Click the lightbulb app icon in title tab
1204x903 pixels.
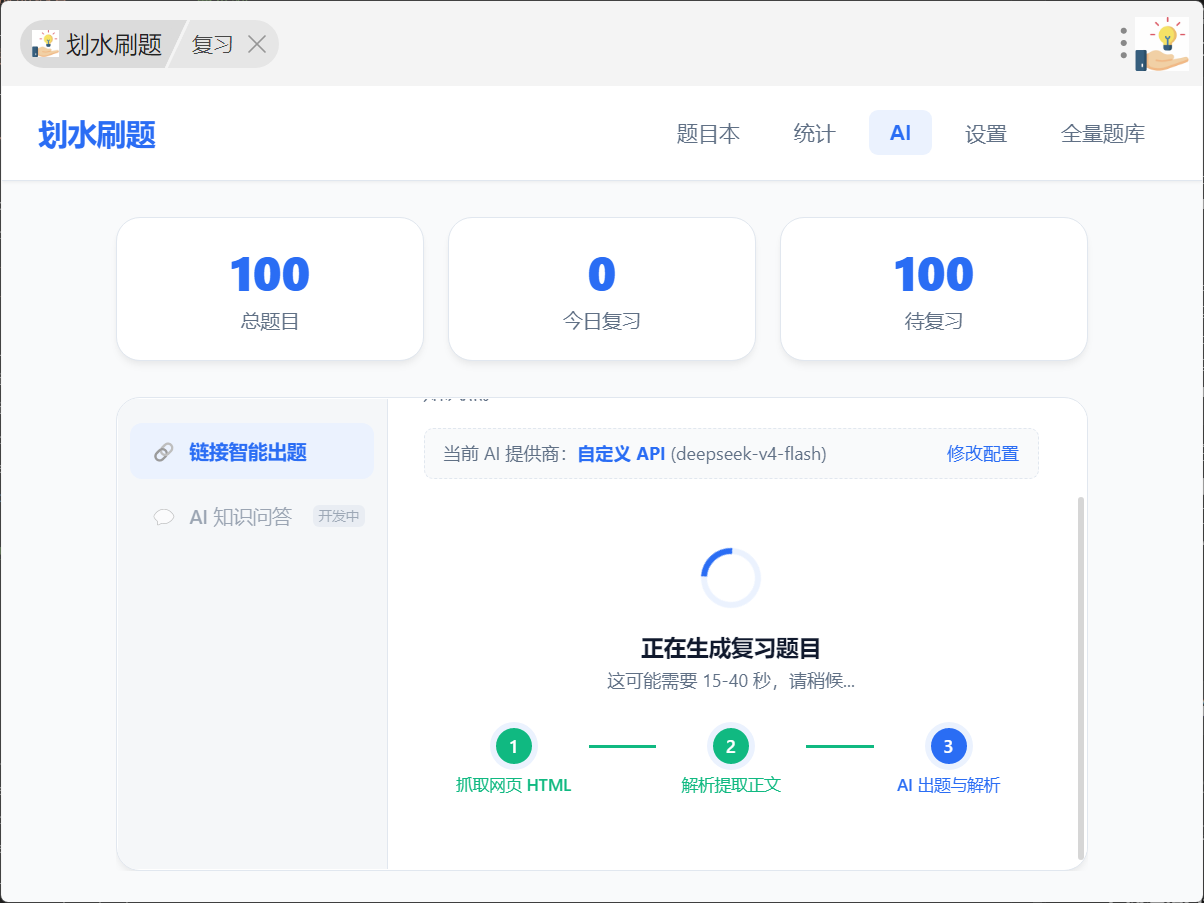tap(45, 44)
